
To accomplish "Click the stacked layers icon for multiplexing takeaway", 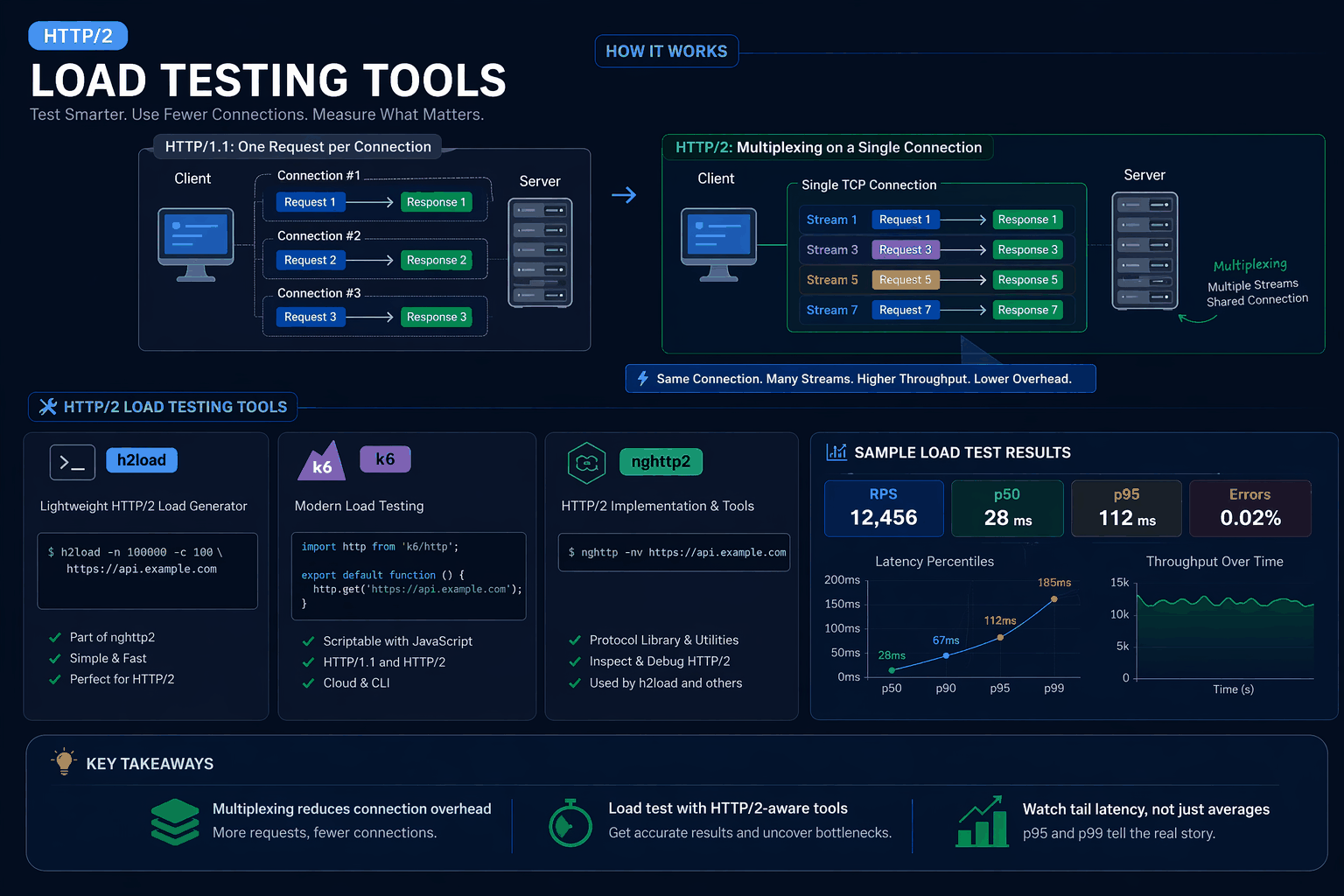I will [175, 821].
